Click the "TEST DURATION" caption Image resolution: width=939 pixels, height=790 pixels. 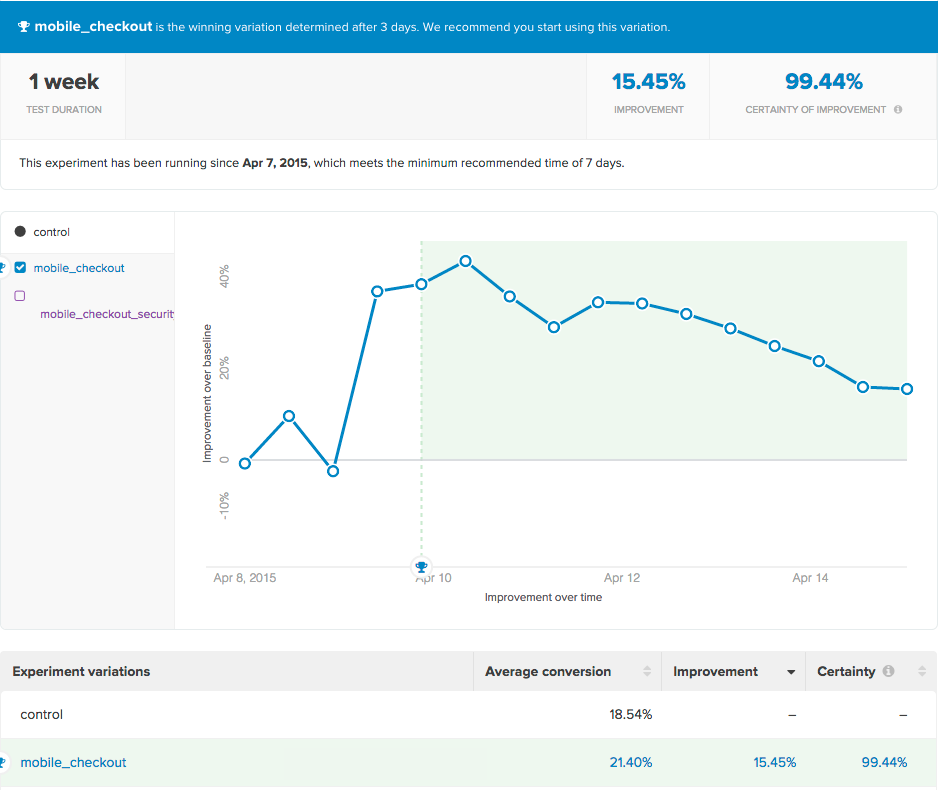(x=64, y=110)
